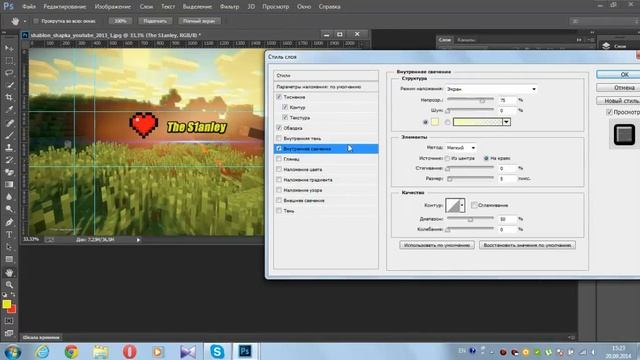The width and height of the screenshot is (640, 360).
Task: Toggle the Просмотр preview checkbox
Action: [609, 112]
